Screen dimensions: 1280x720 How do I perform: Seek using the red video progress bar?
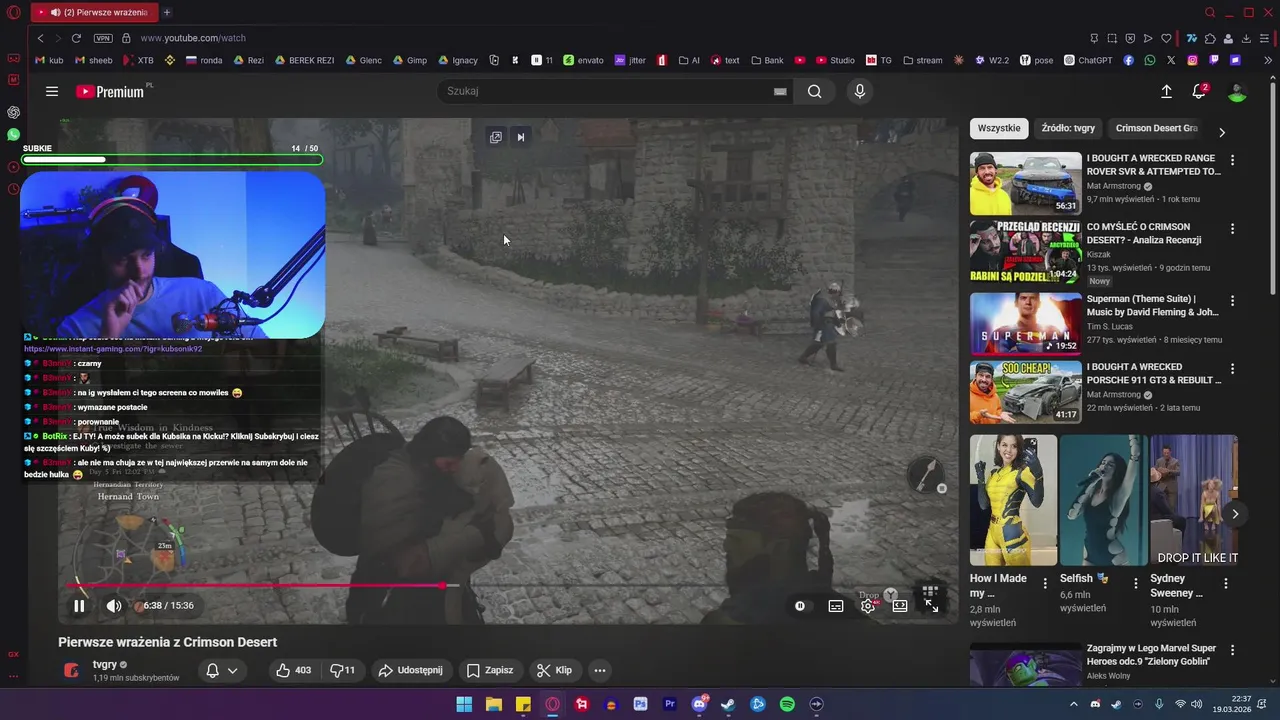pyautogui.click(x=508, y=585)
